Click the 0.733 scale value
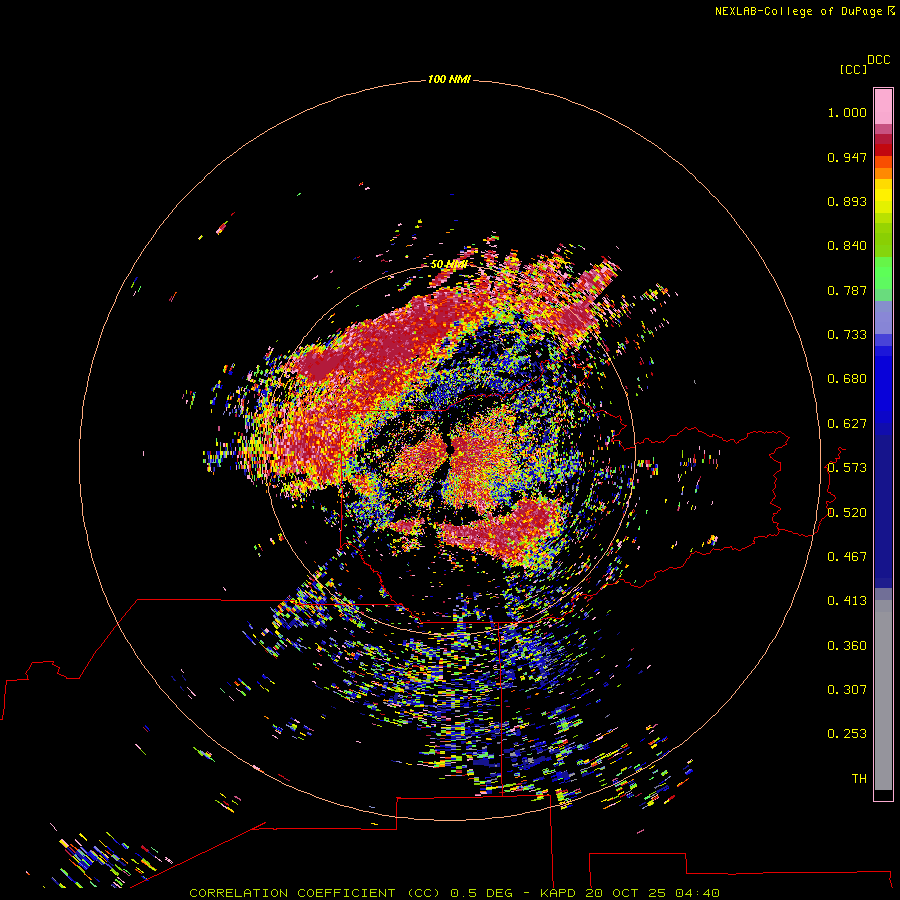This screenshot has width=900, height=900. tap(847, 335)
